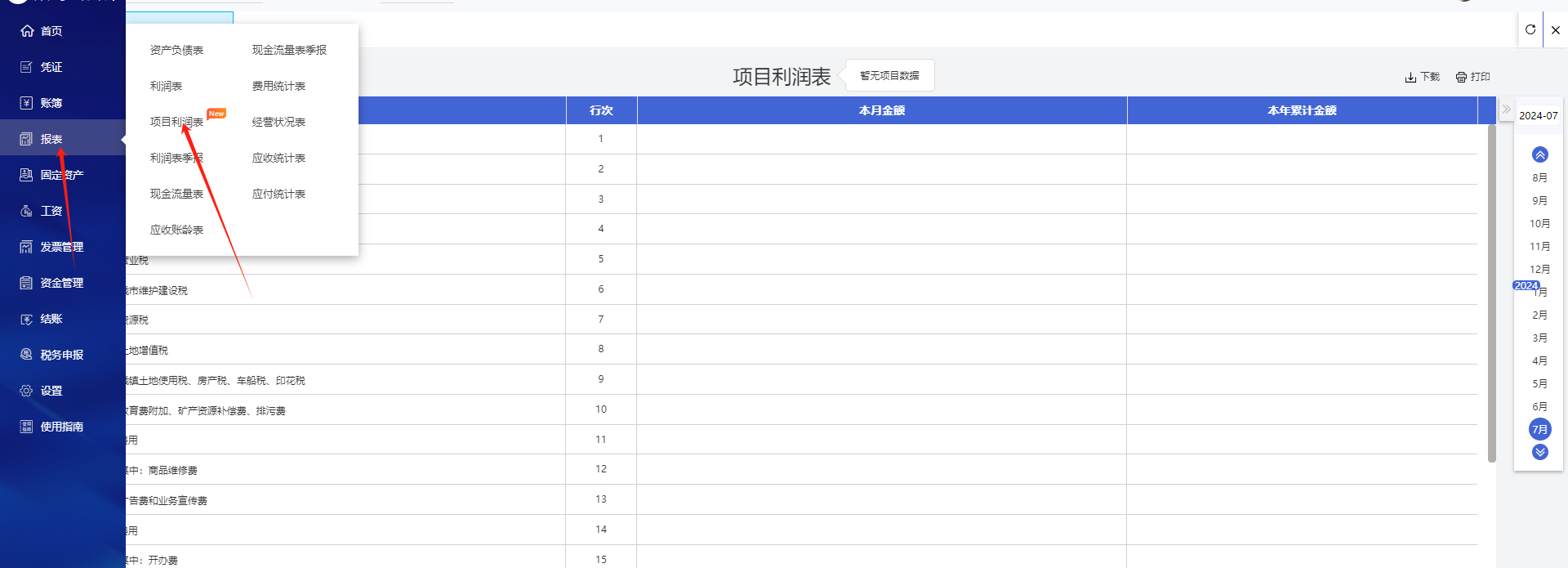Select 4月 in the month list
Image resolution: width=1568 pixels, height=568 pixels.
(x=1539, y=361)
